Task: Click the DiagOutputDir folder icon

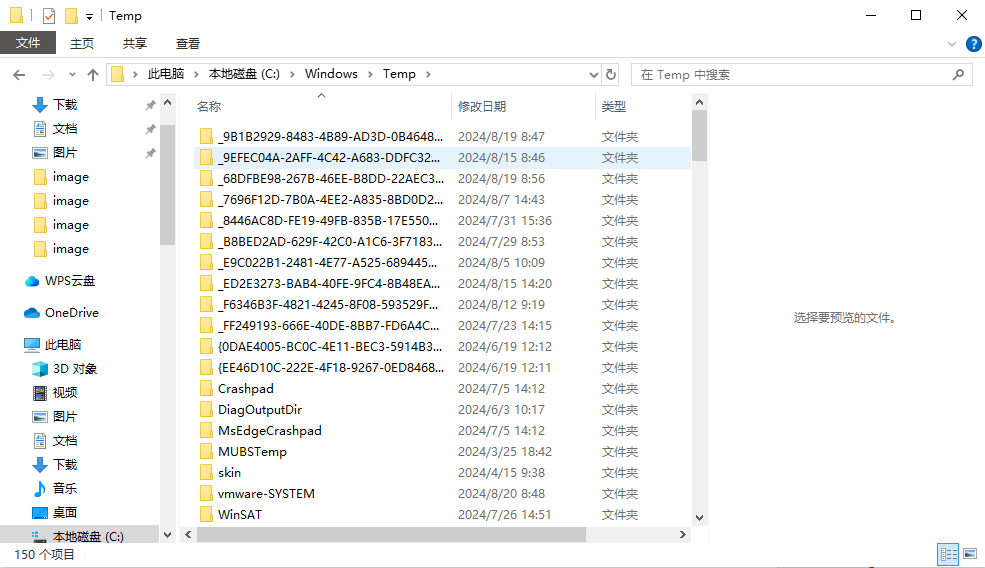Action: tap(206, 410)
